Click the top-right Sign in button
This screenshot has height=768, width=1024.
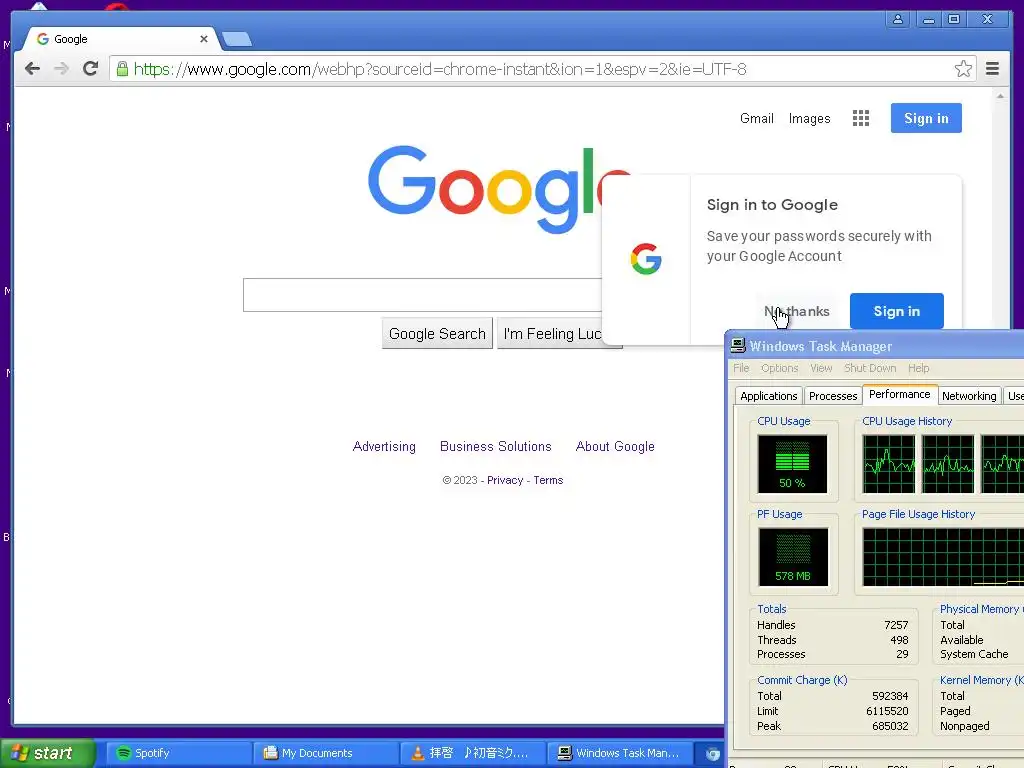pyautogui.click(x=926, y=118)
